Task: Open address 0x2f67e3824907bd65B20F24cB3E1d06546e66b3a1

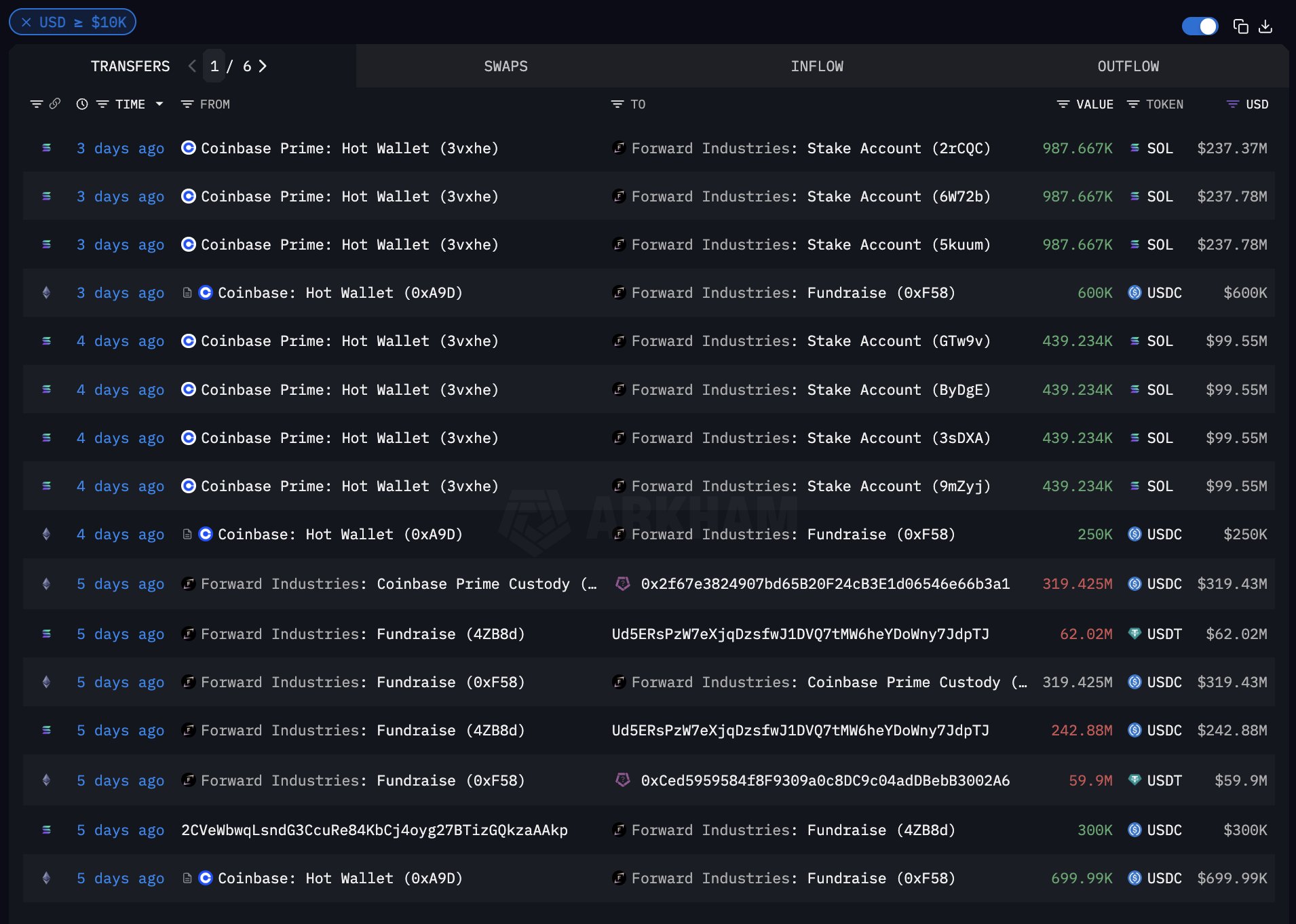Action: click(x=825, y=583)
